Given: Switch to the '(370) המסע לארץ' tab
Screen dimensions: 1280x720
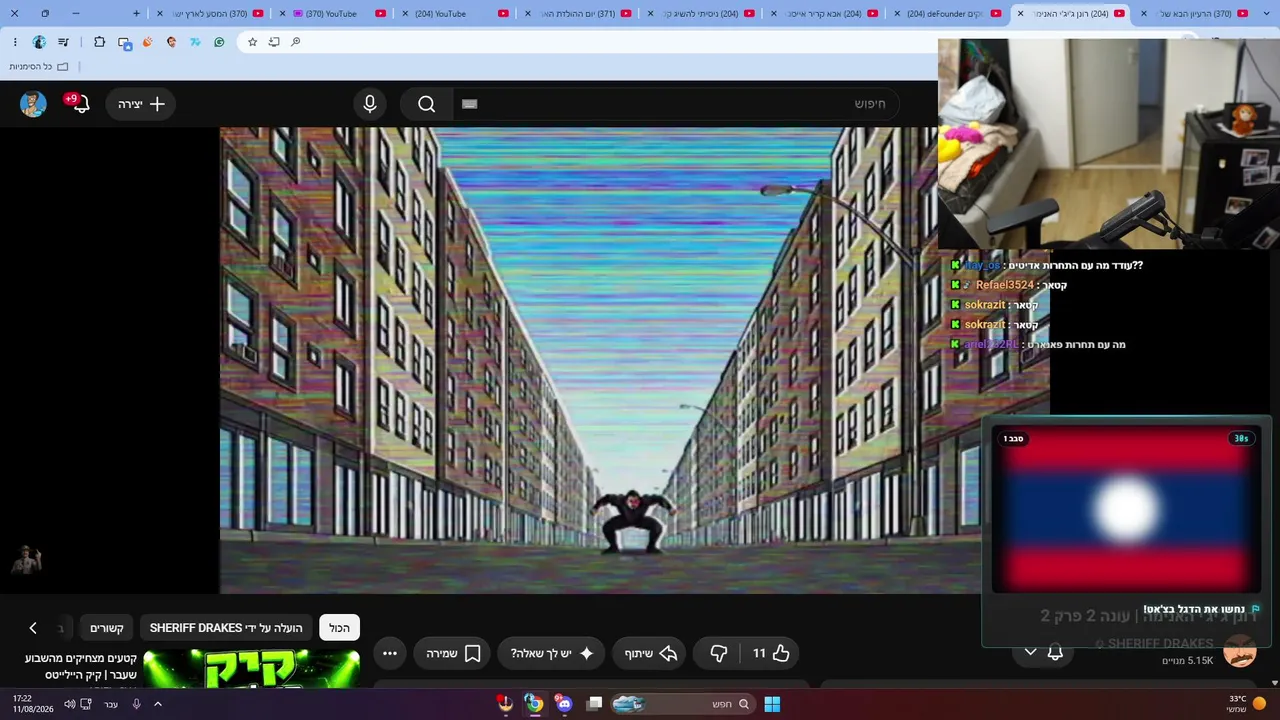Looking at the screenshot, I should (210, 14).
